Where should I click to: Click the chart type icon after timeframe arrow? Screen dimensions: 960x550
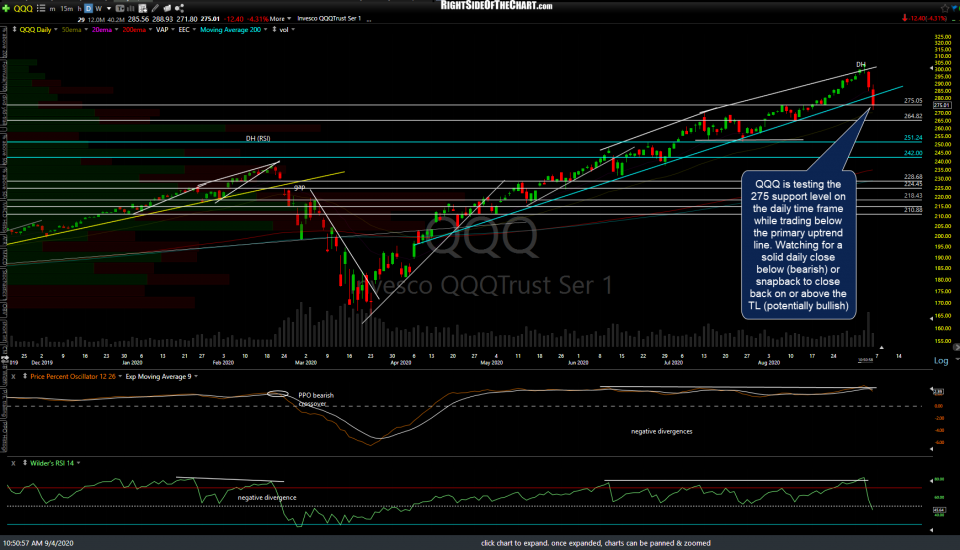pos(119,9)
